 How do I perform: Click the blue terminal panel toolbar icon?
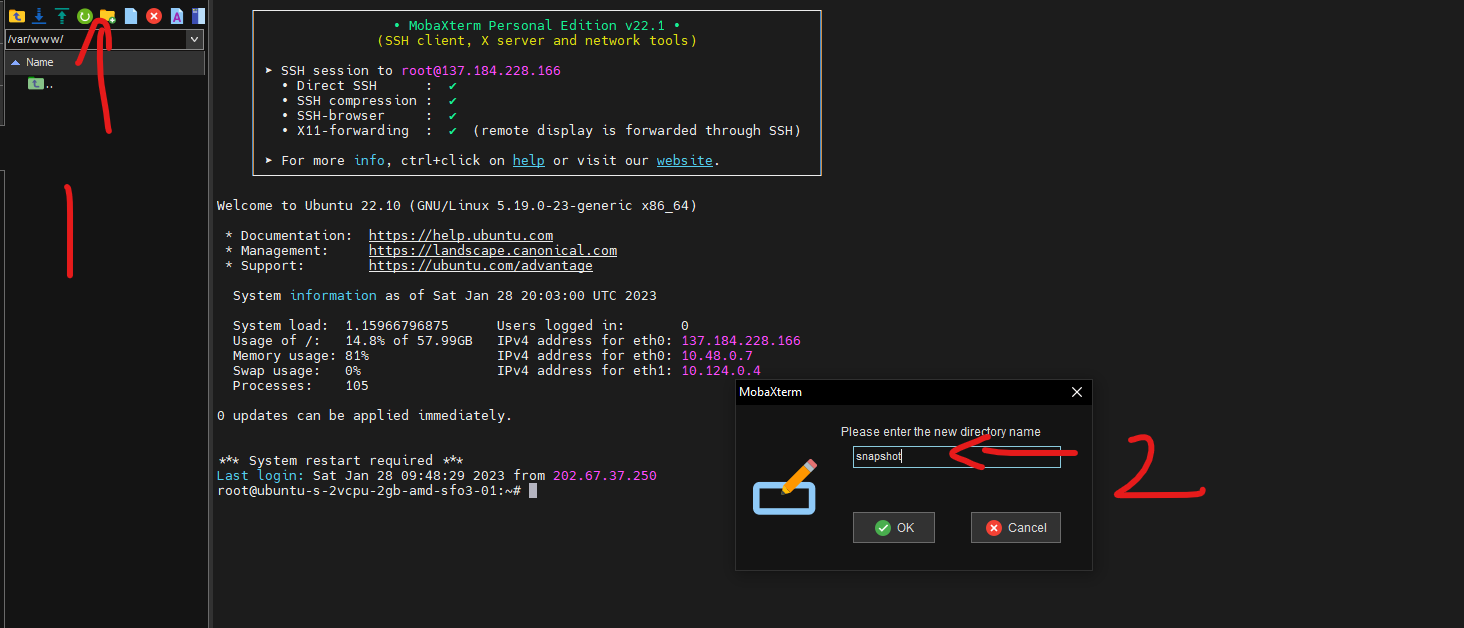[199, 16]
